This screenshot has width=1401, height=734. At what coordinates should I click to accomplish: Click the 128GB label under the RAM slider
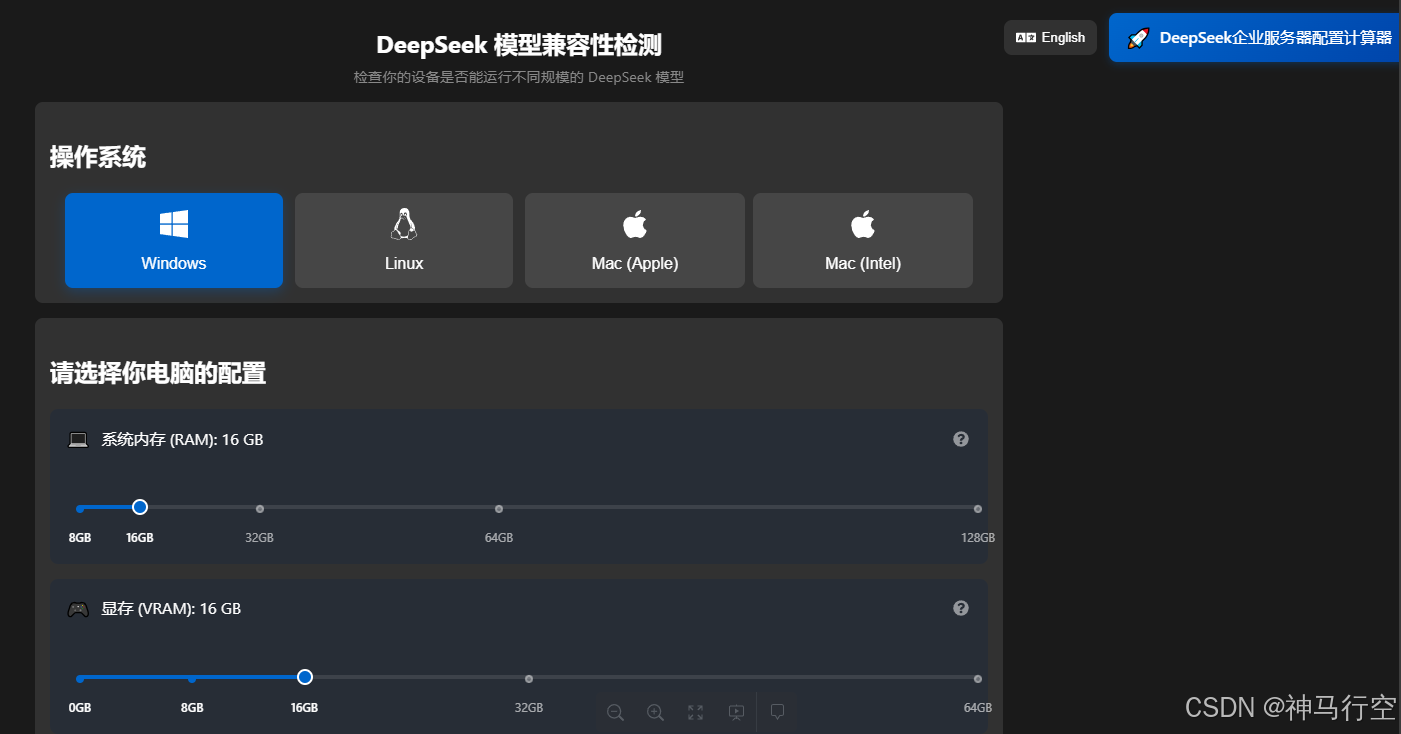coord(978,538)
